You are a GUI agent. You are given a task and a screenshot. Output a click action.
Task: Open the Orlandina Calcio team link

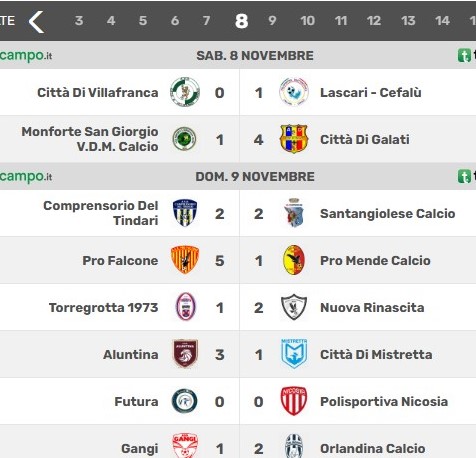[373, 449]
